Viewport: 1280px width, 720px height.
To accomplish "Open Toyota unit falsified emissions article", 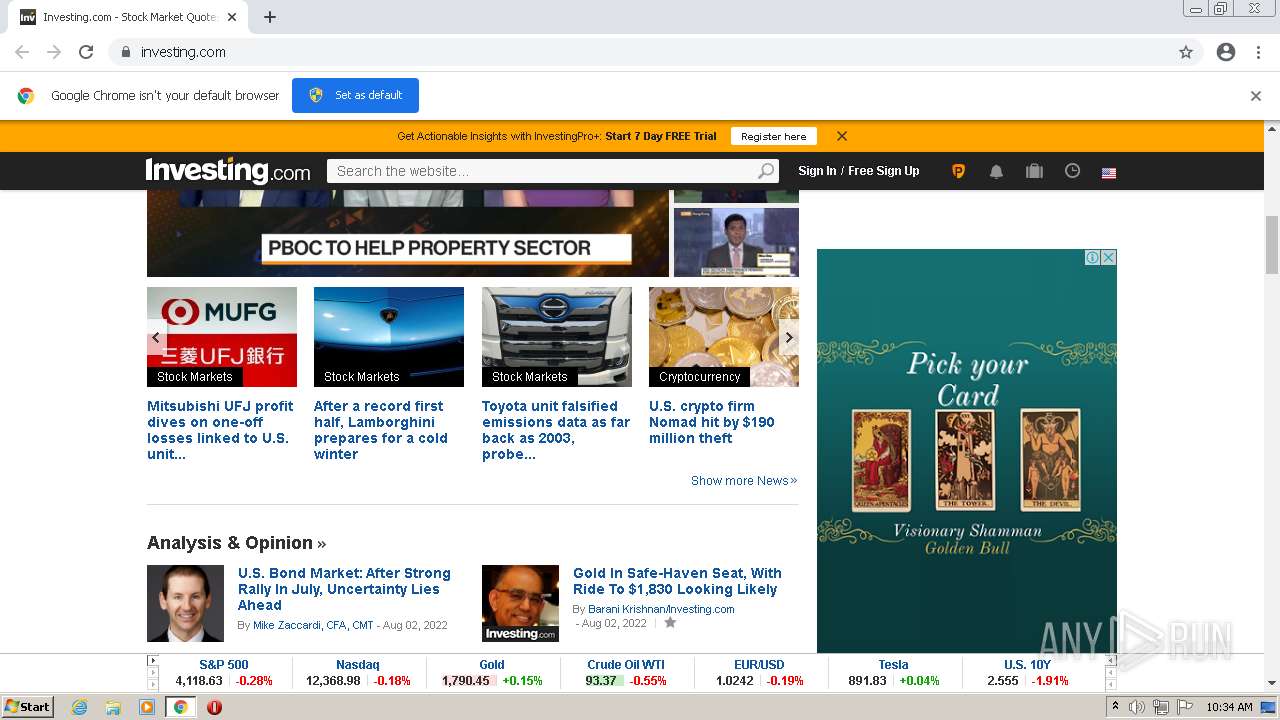I will pyautogui.click(x=556, y=430).
